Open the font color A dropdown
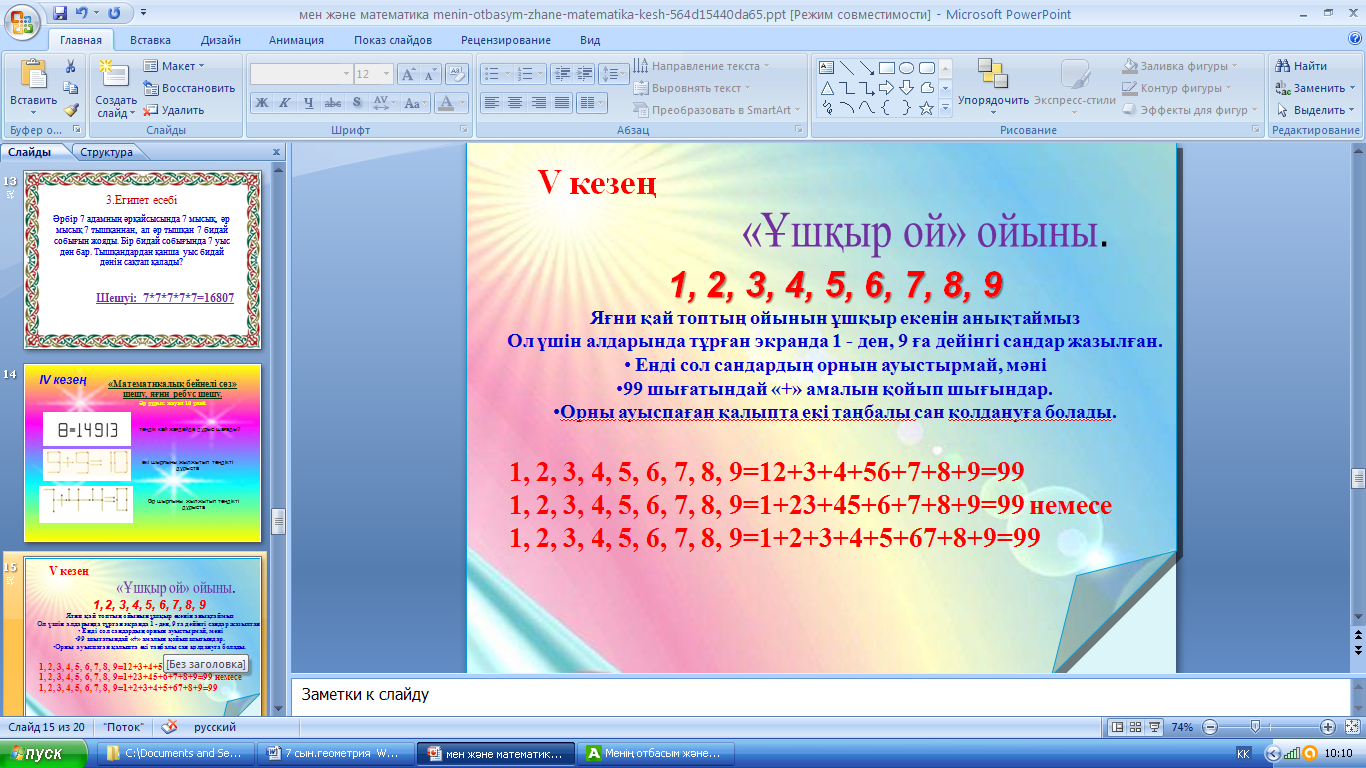Screen dimensions: 1366x768 (x=463, y=102)
